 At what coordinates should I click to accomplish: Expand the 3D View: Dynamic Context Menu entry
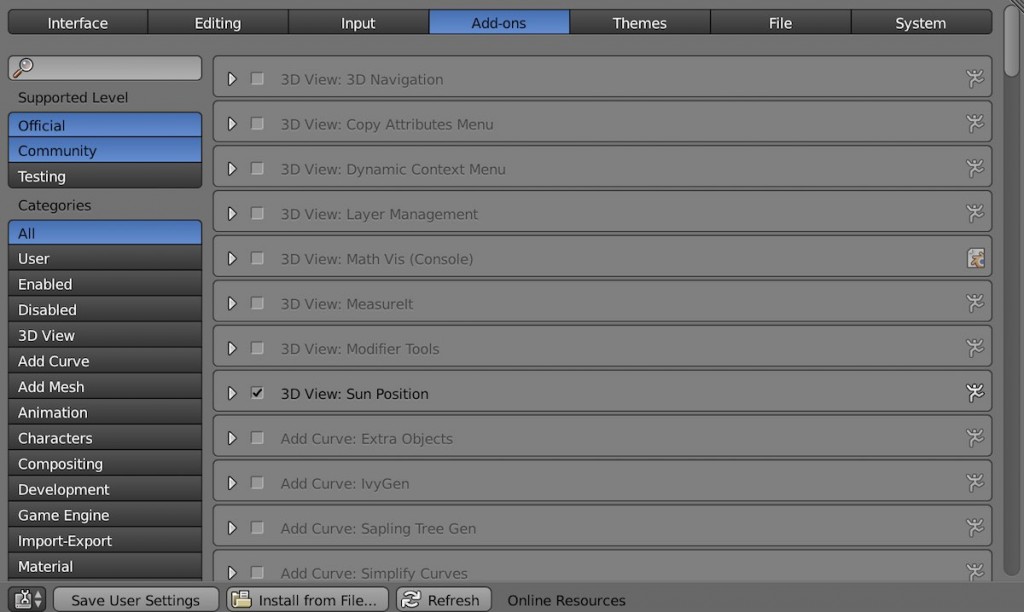tap(232, 169)
